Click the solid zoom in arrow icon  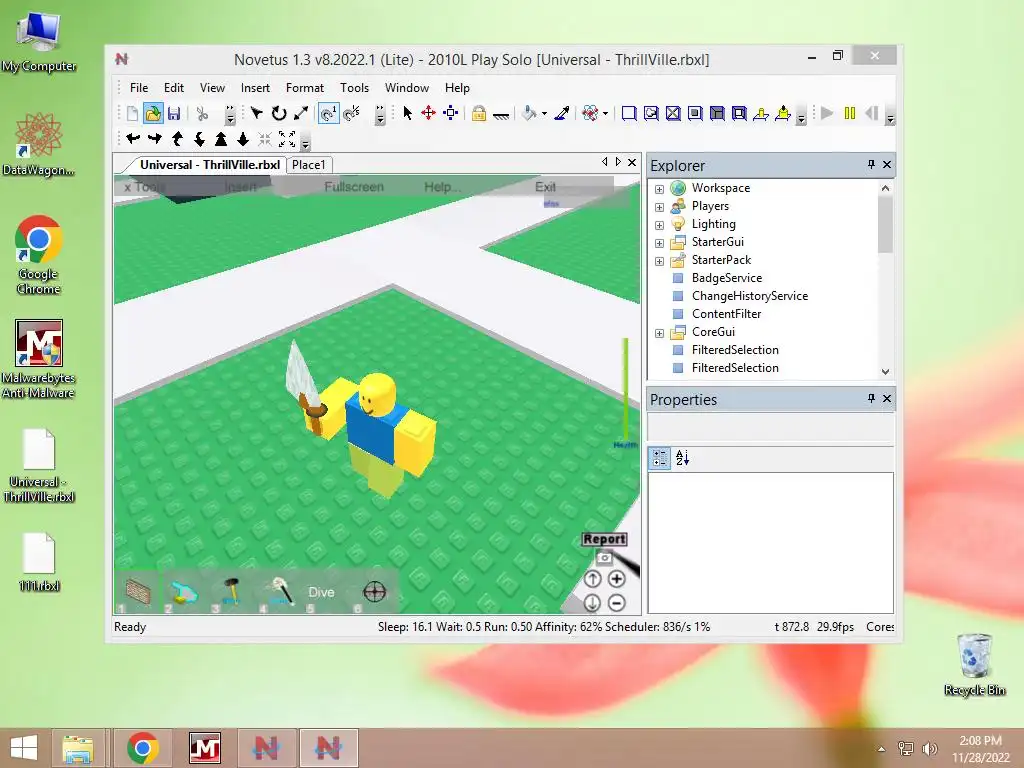[x=221, y=138]
